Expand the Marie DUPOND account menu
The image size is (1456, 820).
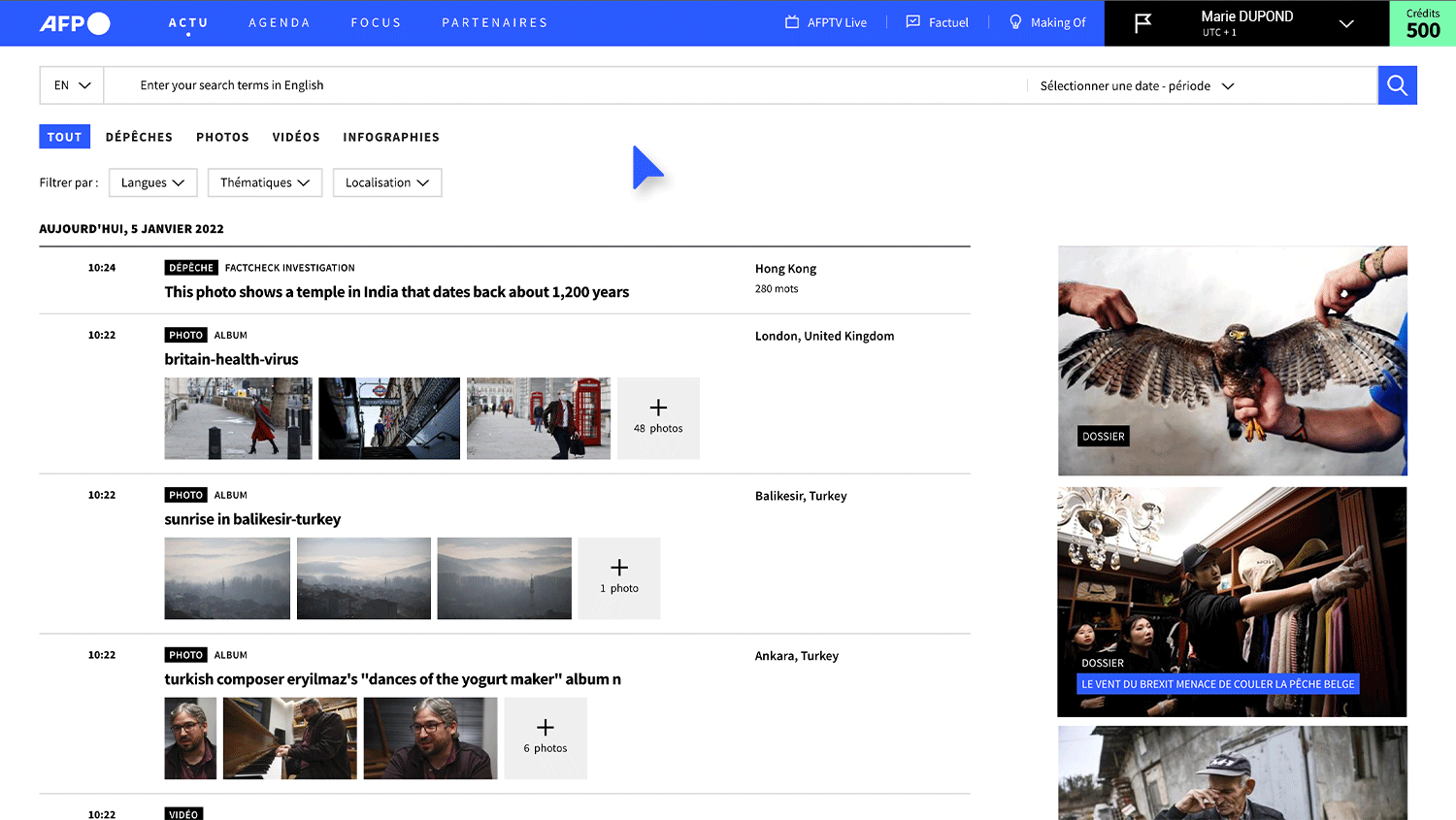pyautogui.click(x=1345, y=23)
